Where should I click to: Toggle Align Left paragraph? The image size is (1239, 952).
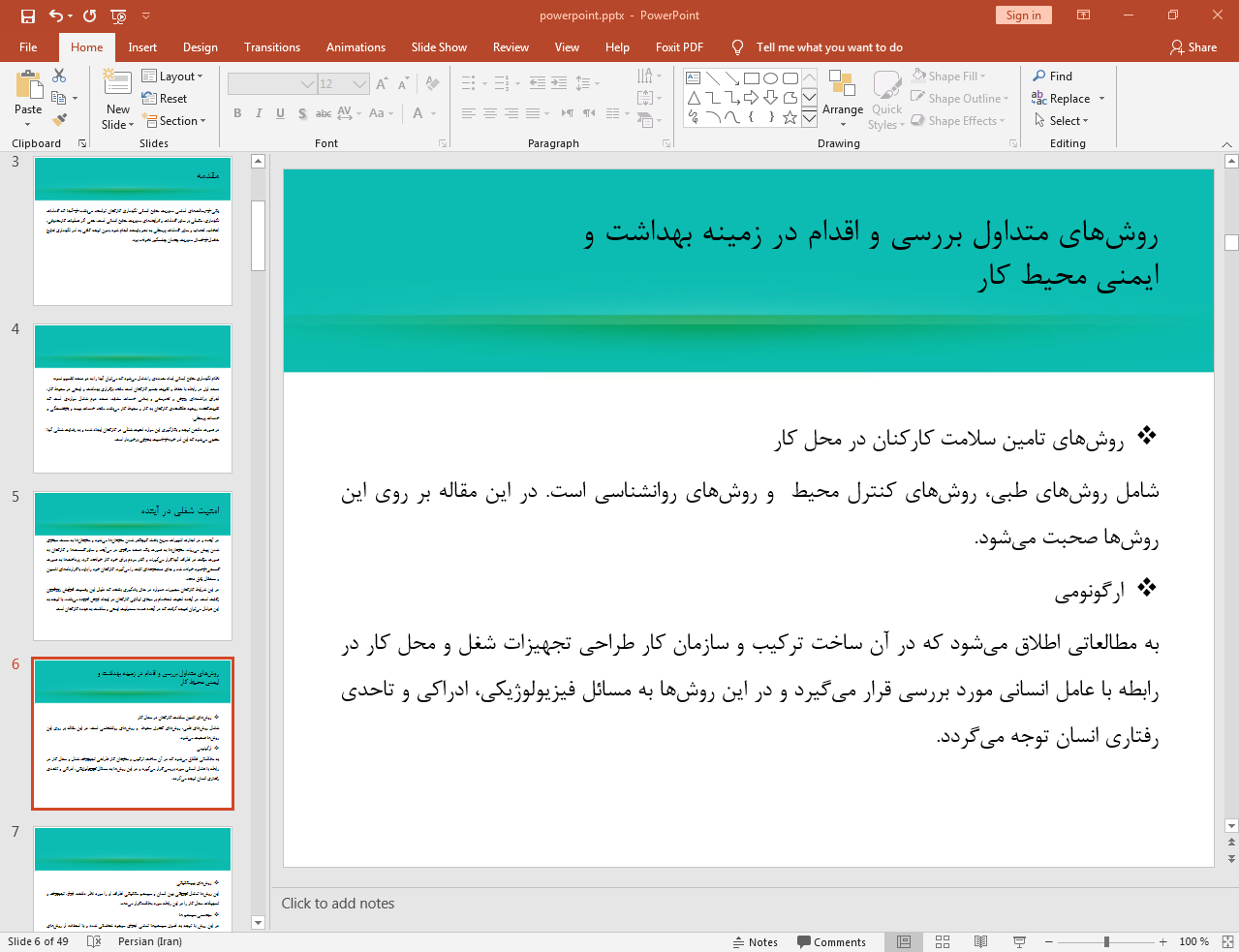click(469, 113)
